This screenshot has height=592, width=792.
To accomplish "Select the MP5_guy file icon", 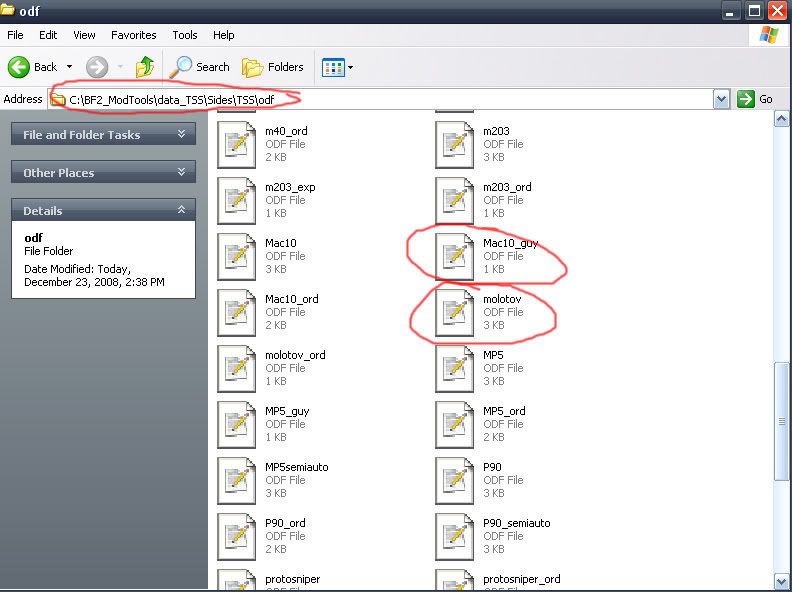I will (236, 425).
